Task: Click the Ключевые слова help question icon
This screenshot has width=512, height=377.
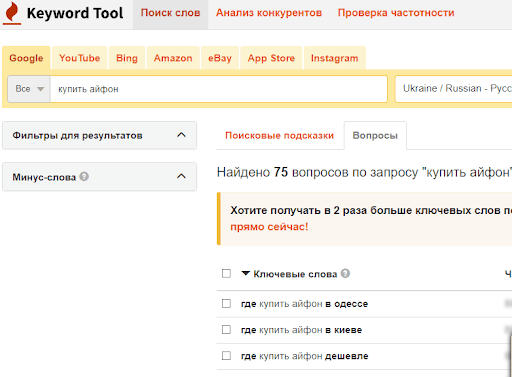Action: click(346, 273)
